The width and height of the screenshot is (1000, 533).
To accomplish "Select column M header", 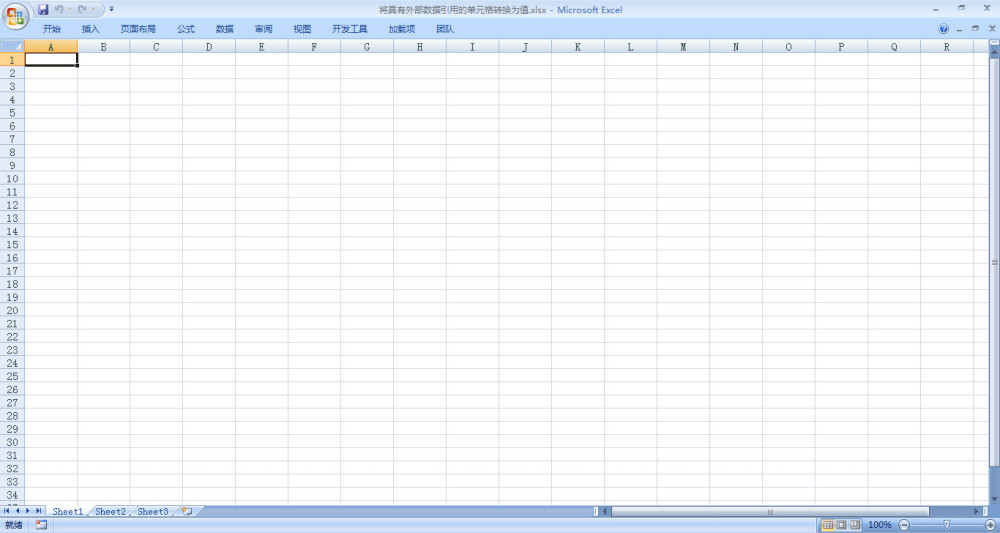I will [683, 47].
